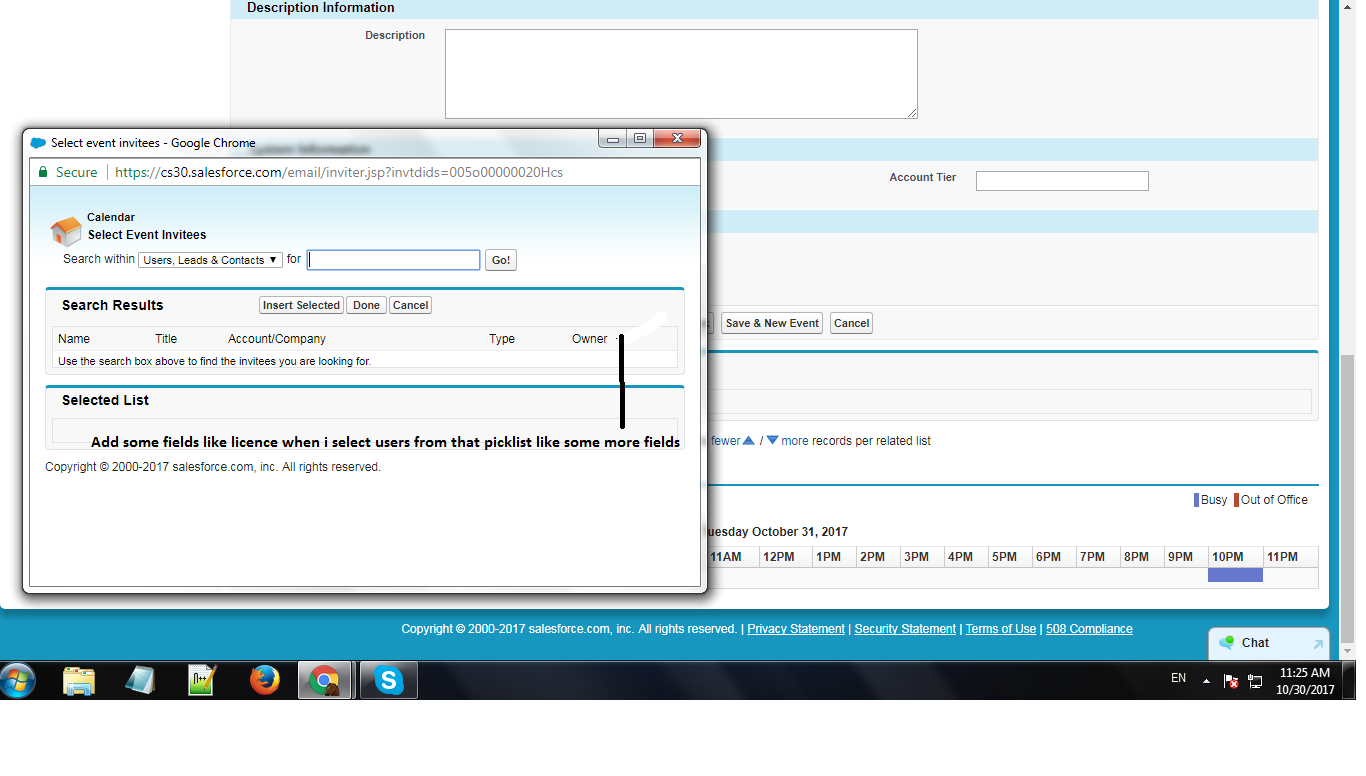The width and height of the screenshot is (1366, 776).
Task: Click the Done button in the popup
Action: tap(366, 305)
